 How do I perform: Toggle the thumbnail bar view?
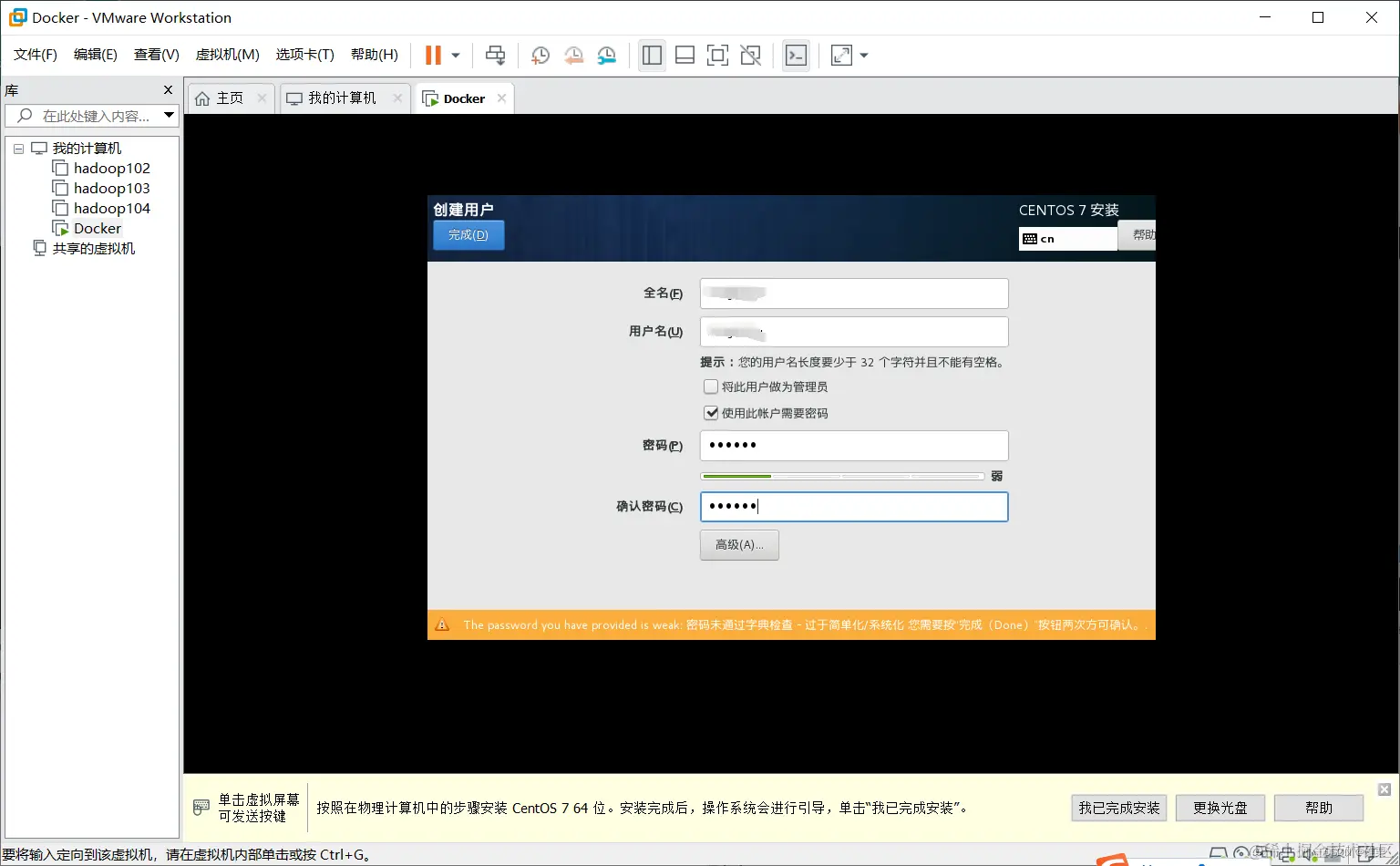[x=685, y=56]
